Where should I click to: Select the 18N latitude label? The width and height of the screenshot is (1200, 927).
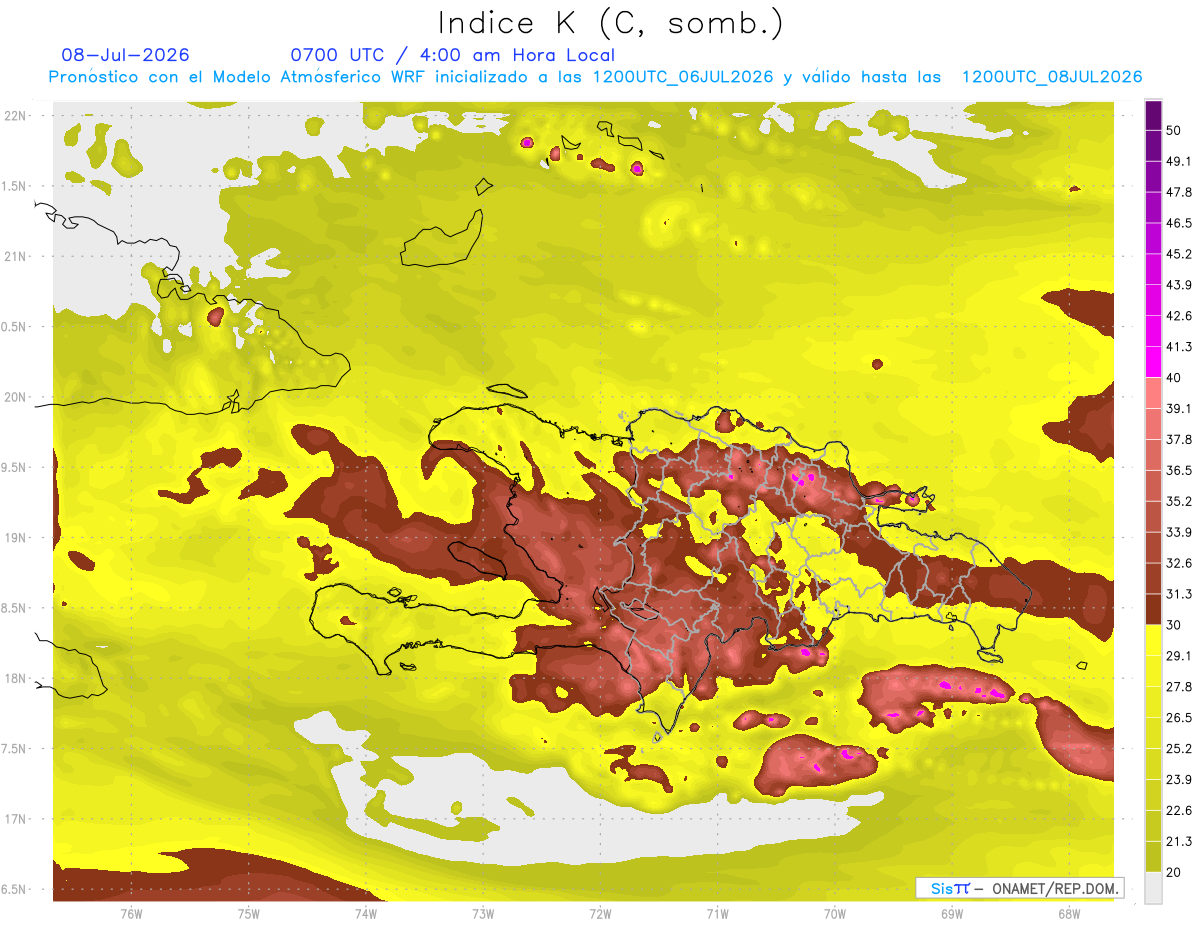17,678
